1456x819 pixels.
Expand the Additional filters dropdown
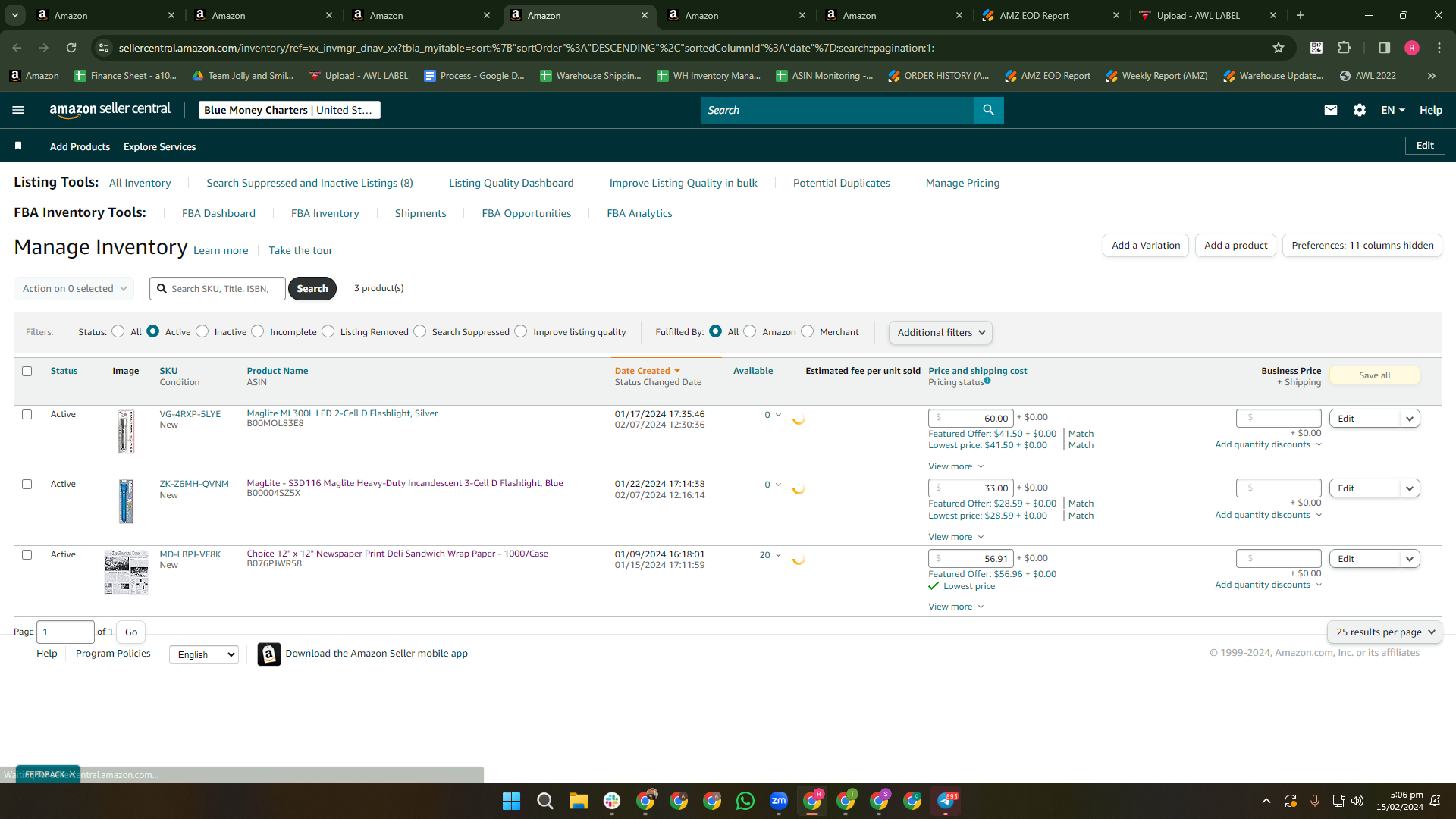pyautogui.click(x=940, y=332)
